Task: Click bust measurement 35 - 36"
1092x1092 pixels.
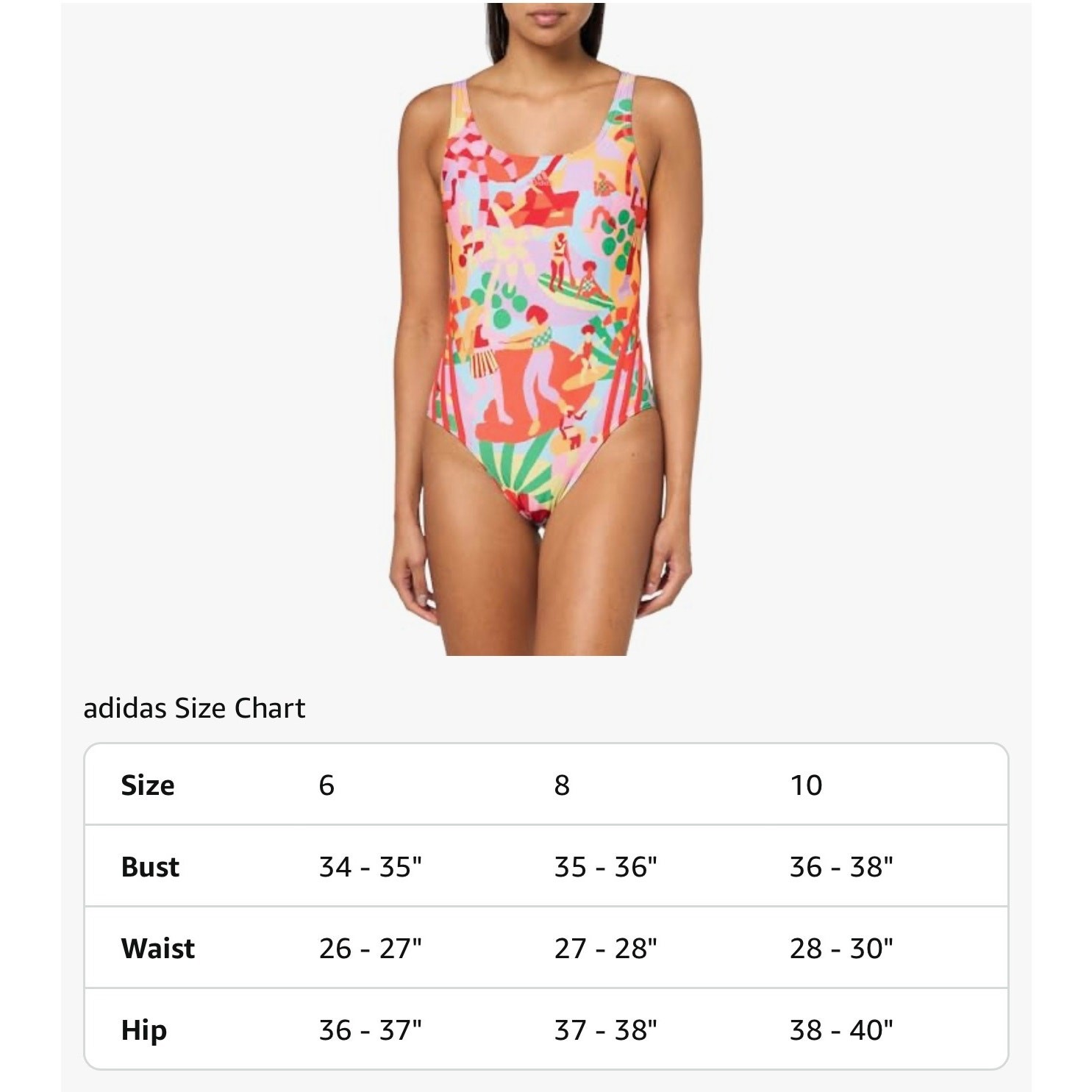Action: (605, 867)
